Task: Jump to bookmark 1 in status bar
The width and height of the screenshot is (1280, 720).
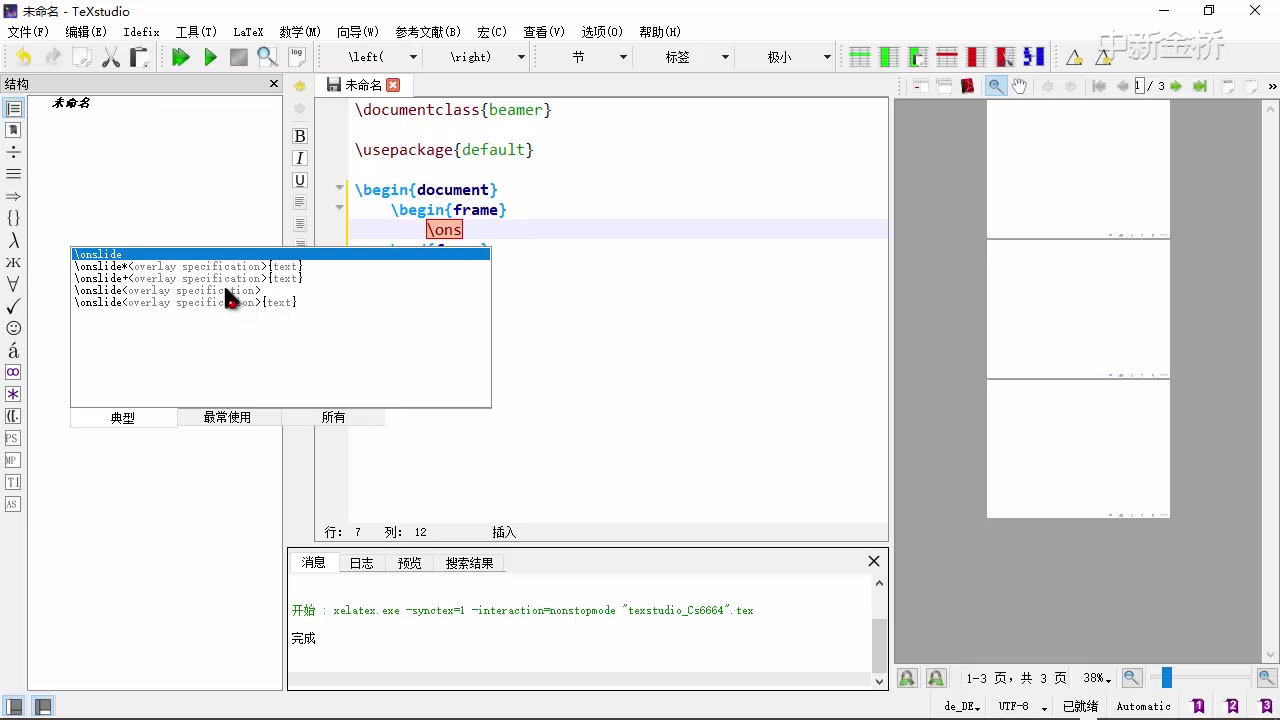Action: (1198, 706)
